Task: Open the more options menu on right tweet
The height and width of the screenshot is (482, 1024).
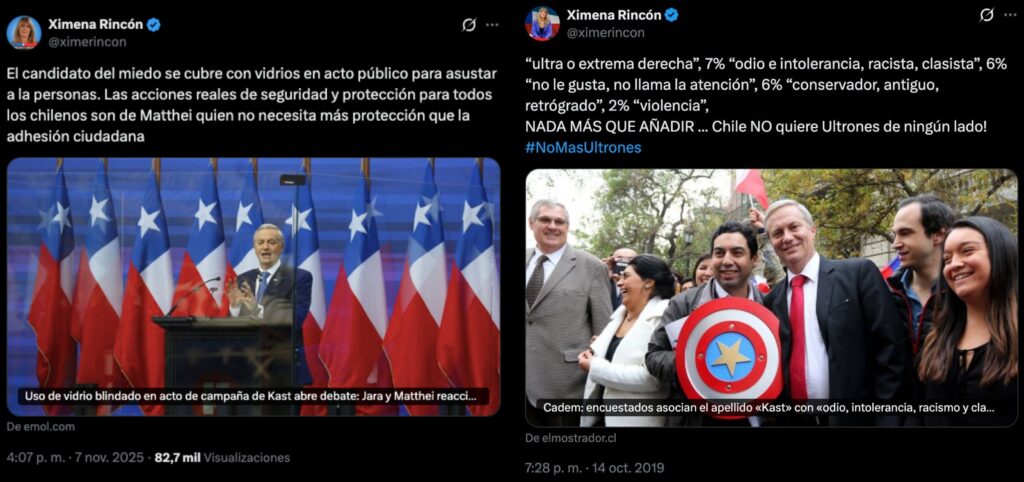Action: (1010, 15)
